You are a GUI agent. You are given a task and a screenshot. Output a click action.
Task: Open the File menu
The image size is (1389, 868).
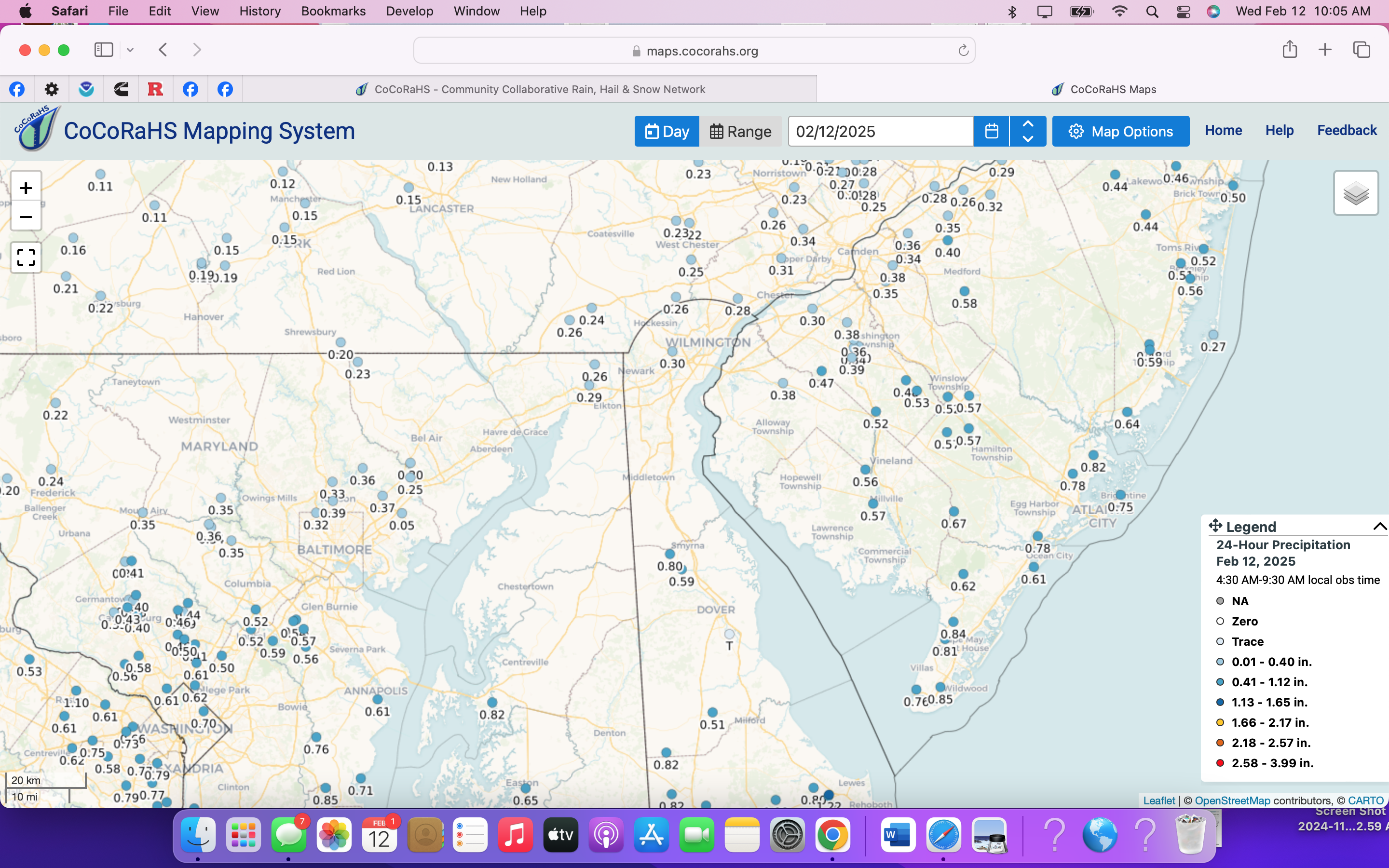tap(118, 11)
